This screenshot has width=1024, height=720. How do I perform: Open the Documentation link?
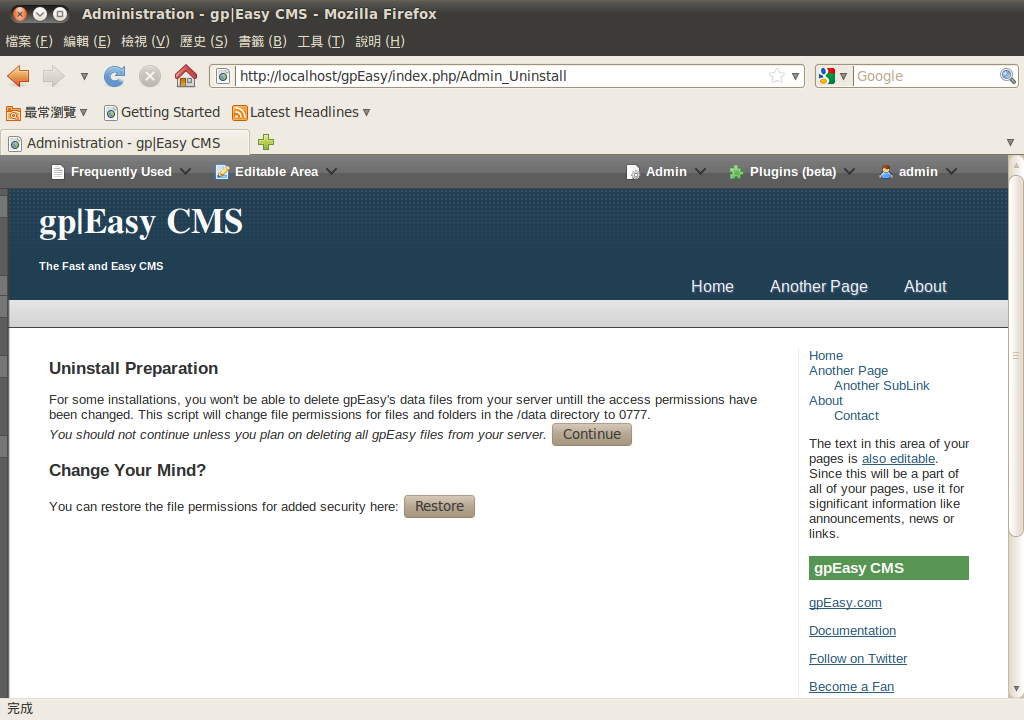tap(852, 630)
